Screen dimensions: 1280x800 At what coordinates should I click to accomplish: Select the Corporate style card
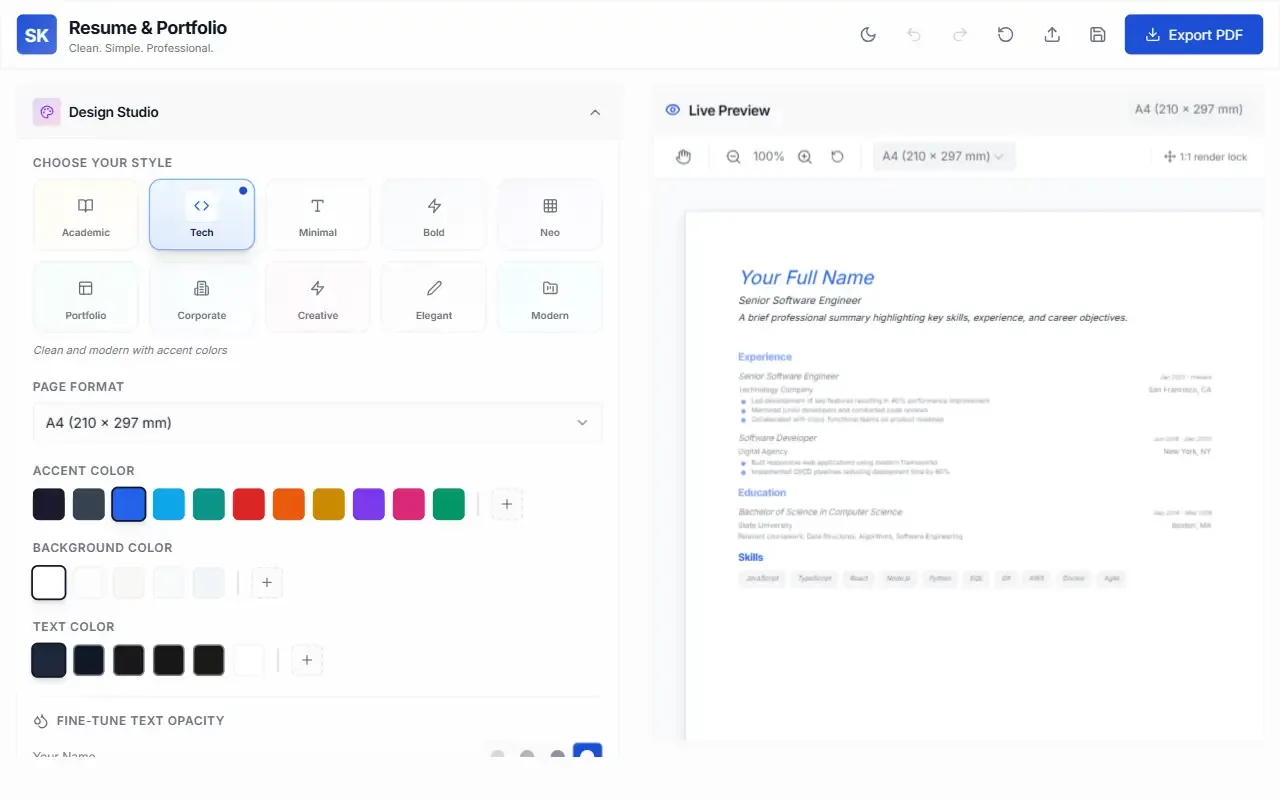click(202, 297)
